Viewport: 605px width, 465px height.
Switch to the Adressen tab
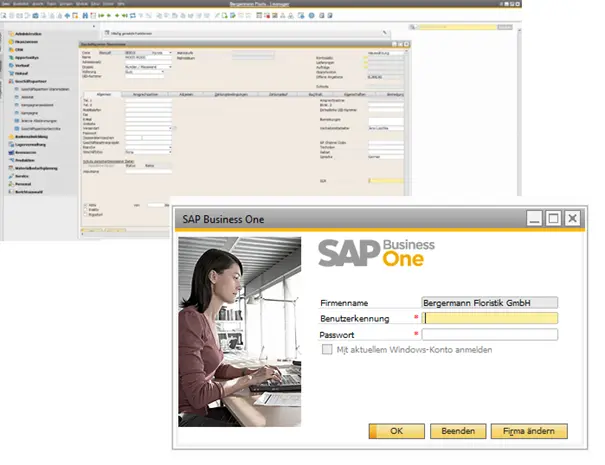coord(186,94)
